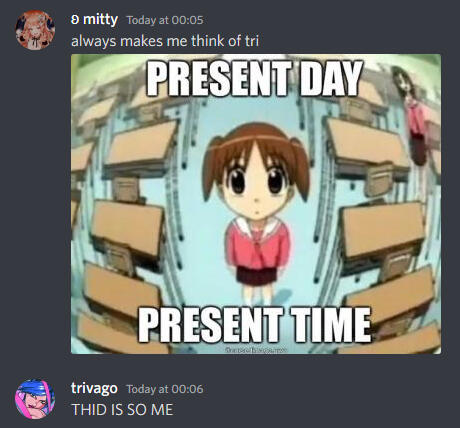Click the PRESENT TIME caption on the meme

[255, 325]
